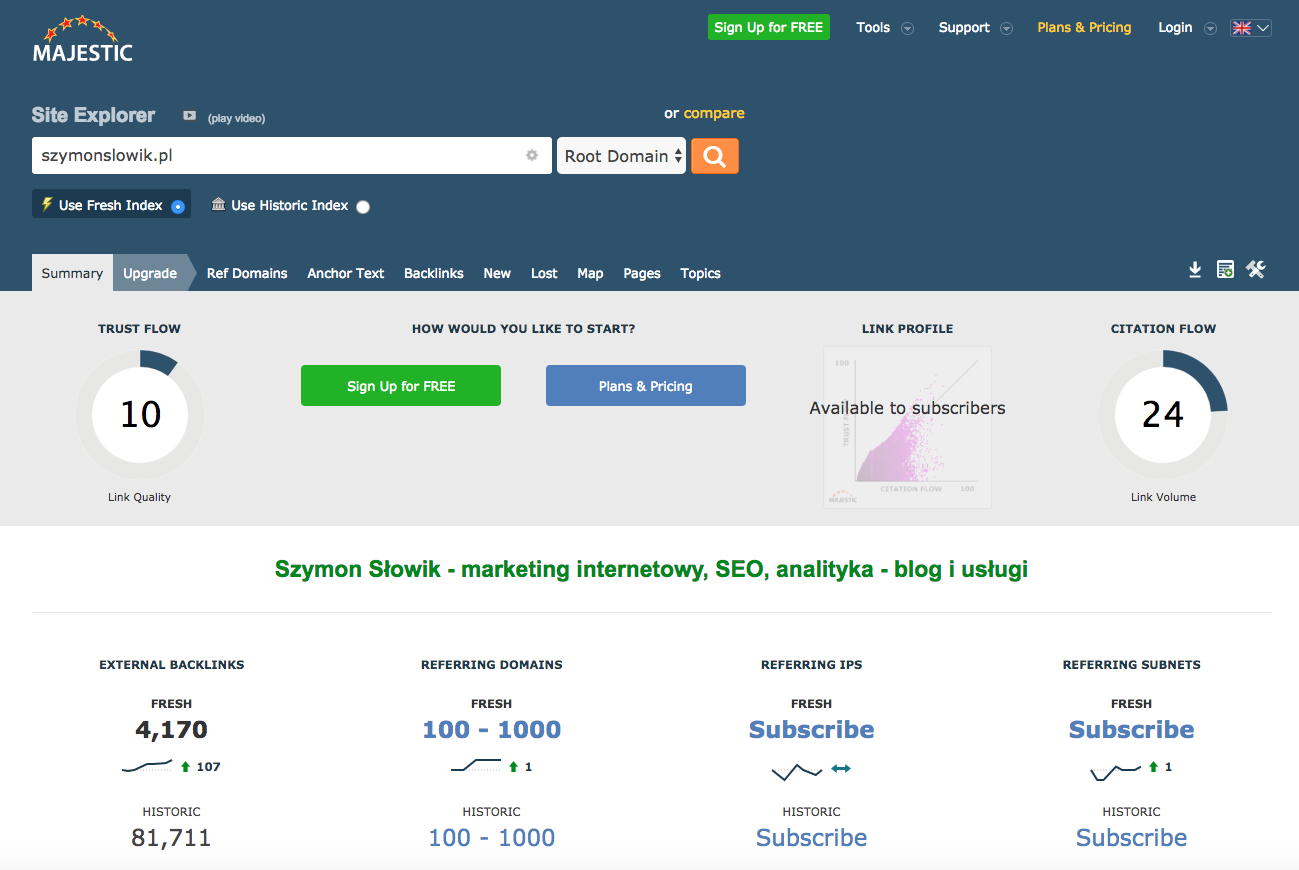Open Plans & Pricing header link

pyautogui.click(x=1084, y=28)
